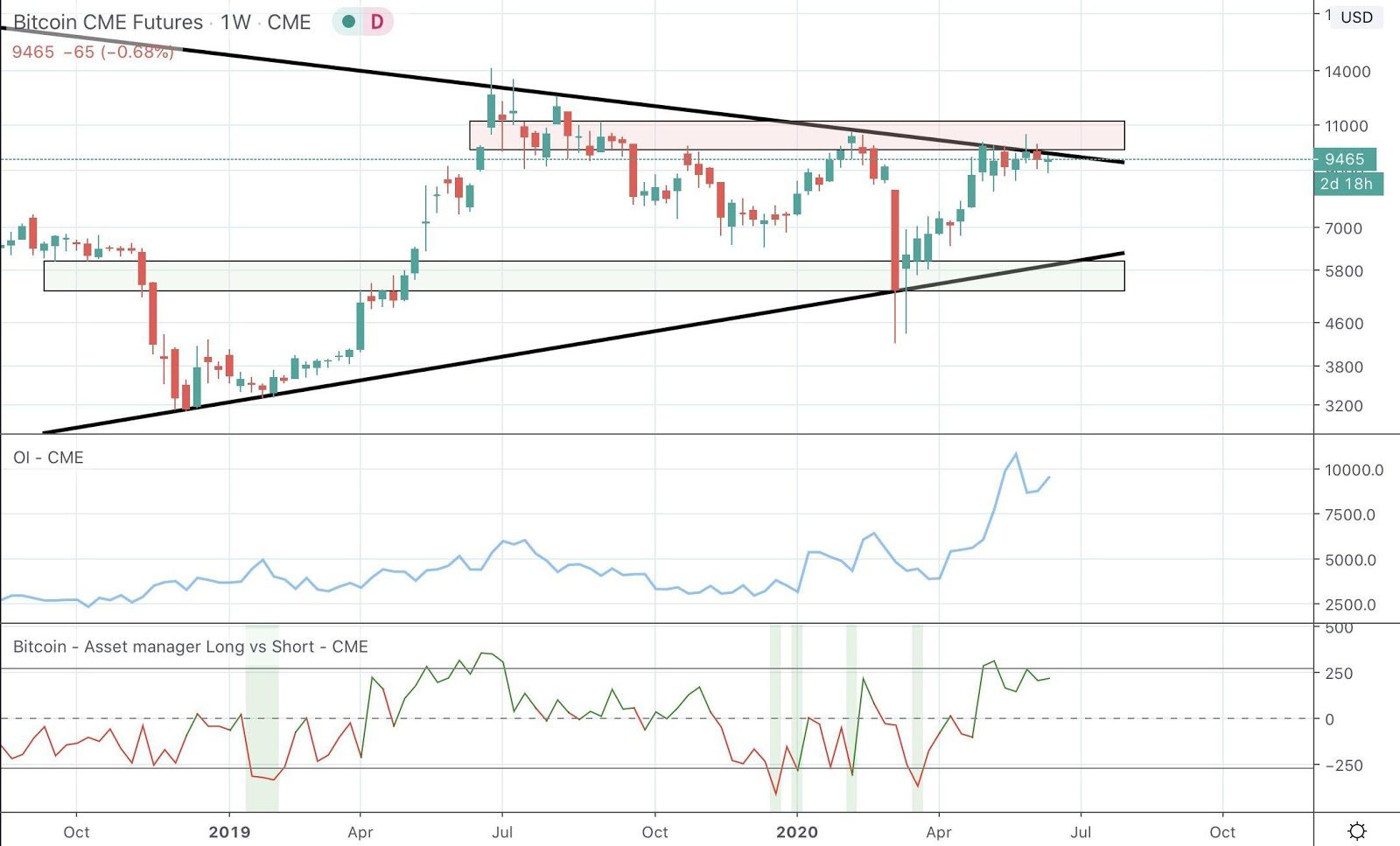Click the pink D delayed-data badge
This screenshot has width=1400, height=846.
(377, 22)
